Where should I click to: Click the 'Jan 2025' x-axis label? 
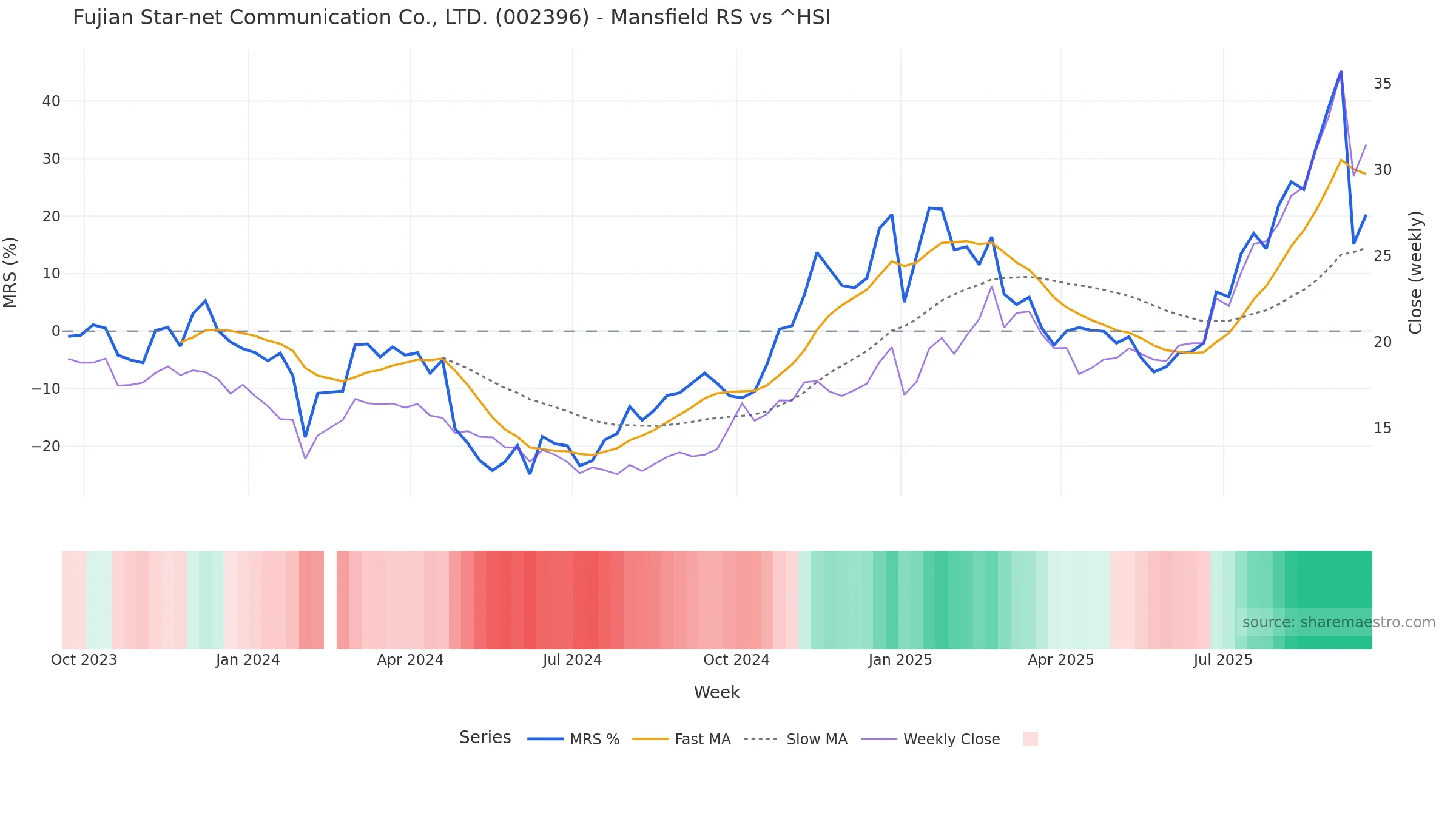tap(900, 660)
